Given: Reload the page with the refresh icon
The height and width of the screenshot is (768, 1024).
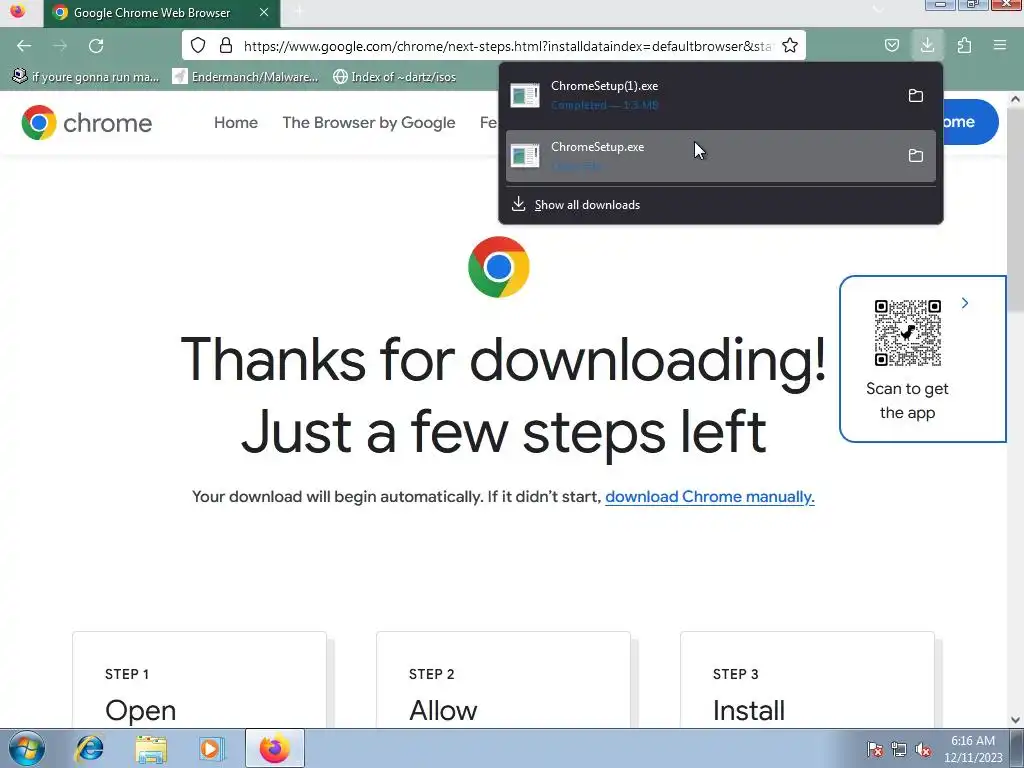Looking at the screenshot, I should [x=96, y=46].
